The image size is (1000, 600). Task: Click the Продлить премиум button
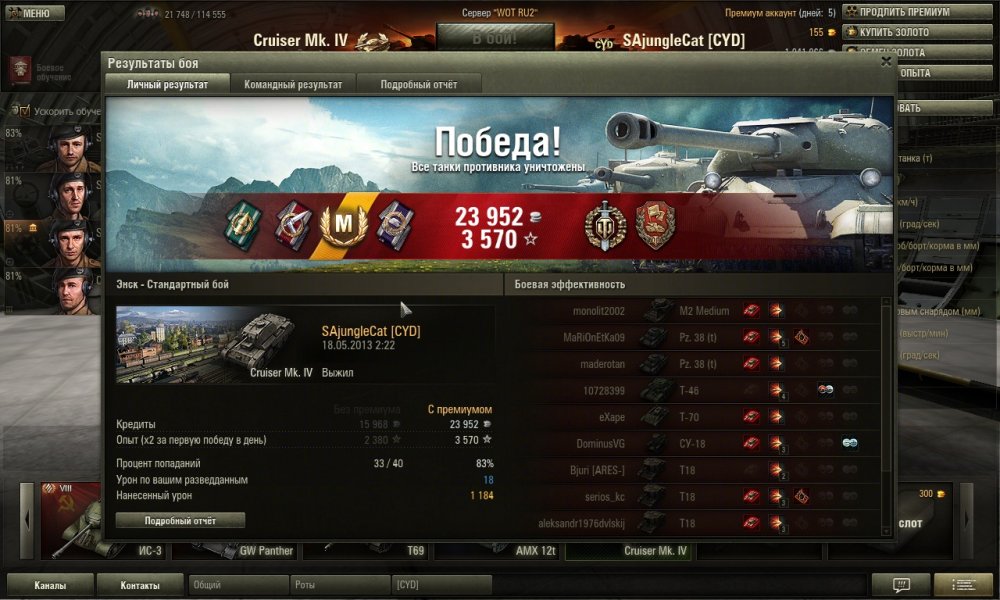918,12
